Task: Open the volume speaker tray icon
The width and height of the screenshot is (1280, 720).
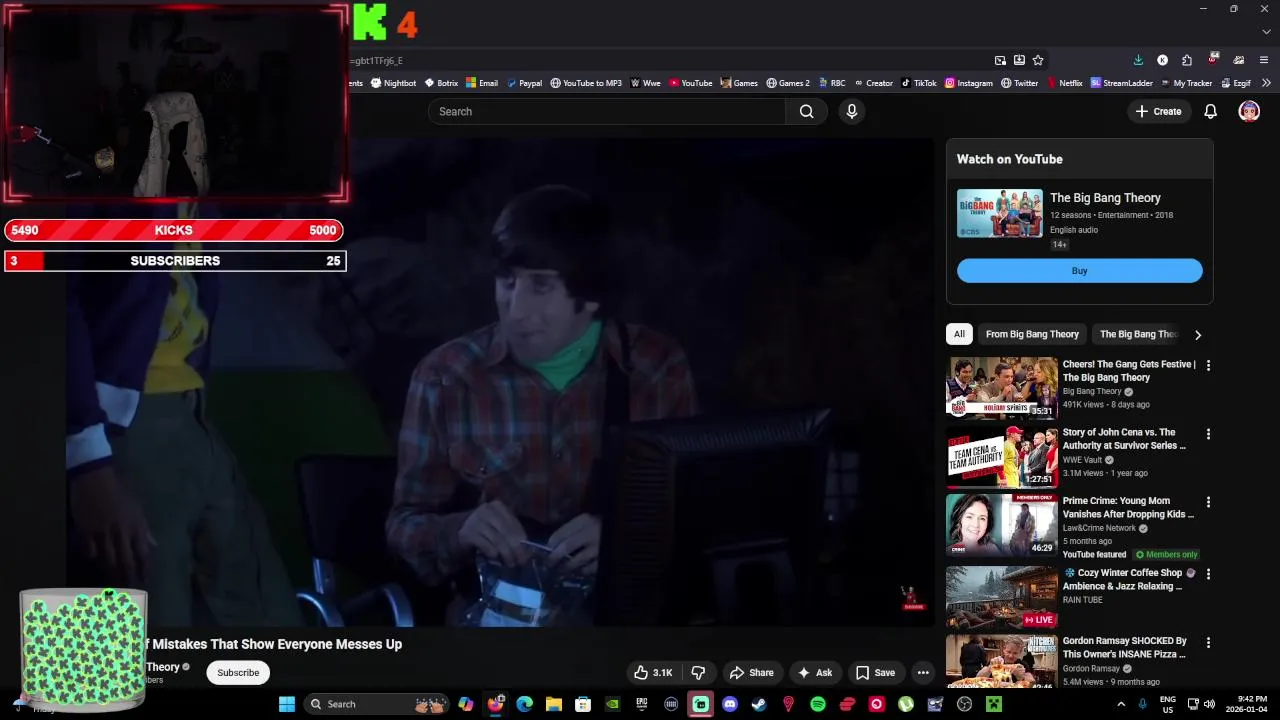Action: click(x=1208, y=704)
